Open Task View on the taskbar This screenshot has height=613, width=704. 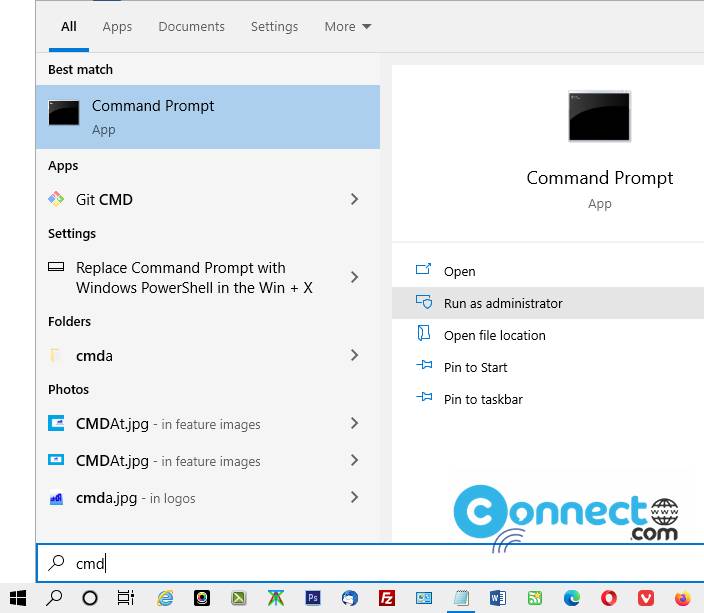[x=126, y=598]
